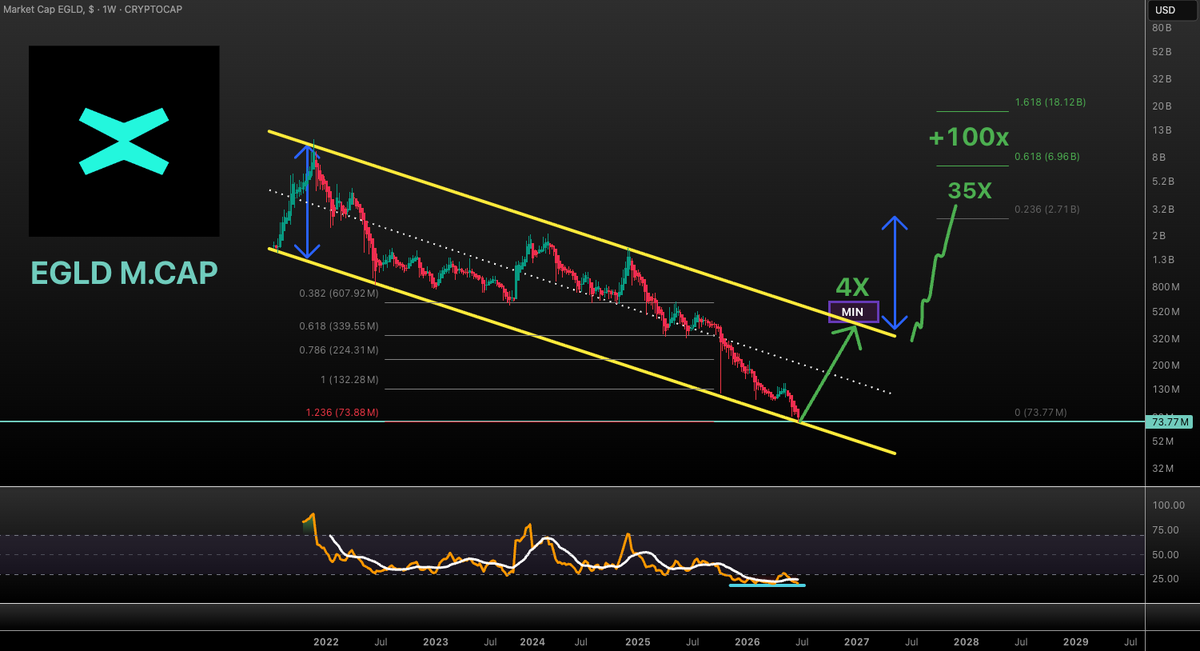1200x651 pixels.
Task: Click 80B on the price axis
Action: (1162, 28)
